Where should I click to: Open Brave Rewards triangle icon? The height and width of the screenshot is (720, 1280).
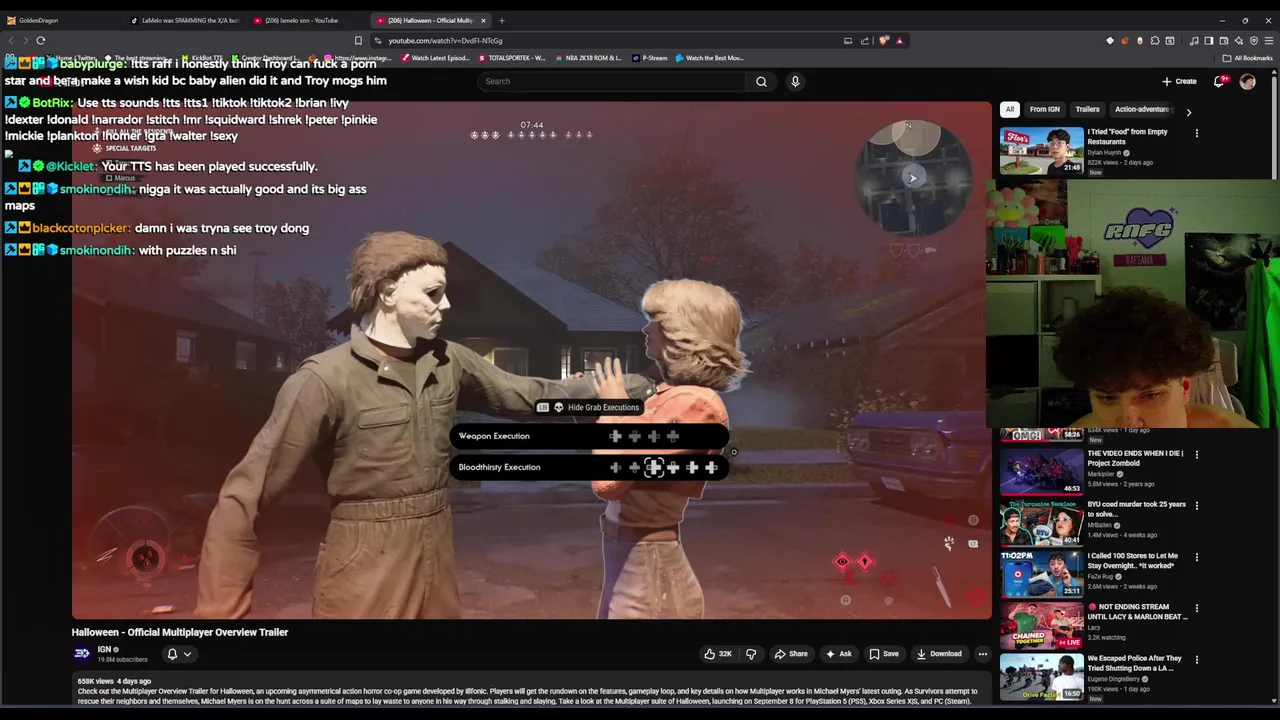coord(899,41)
